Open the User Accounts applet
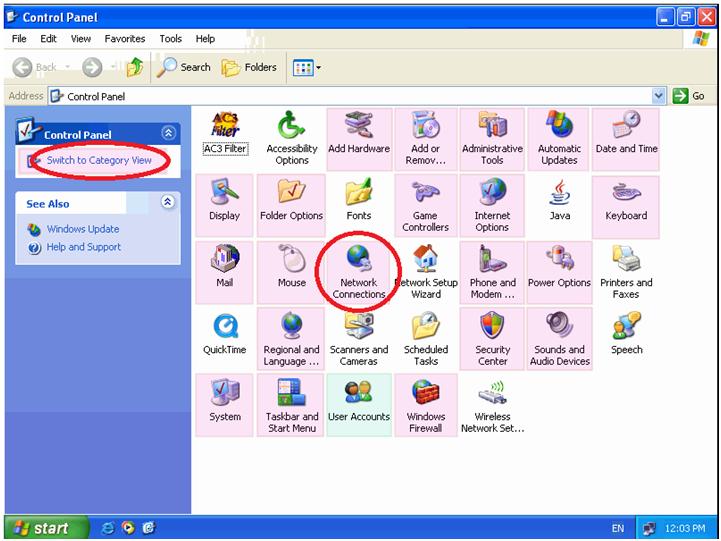Viewport: 721px width, 541px height. (358, 398)
